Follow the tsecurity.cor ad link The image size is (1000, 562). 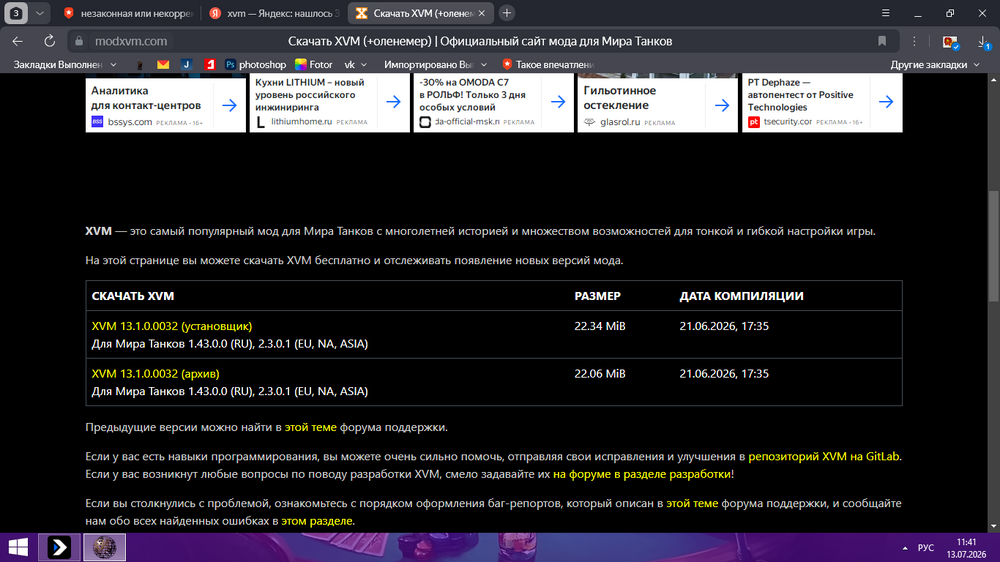pyautogui.click(x=788, y=121)
